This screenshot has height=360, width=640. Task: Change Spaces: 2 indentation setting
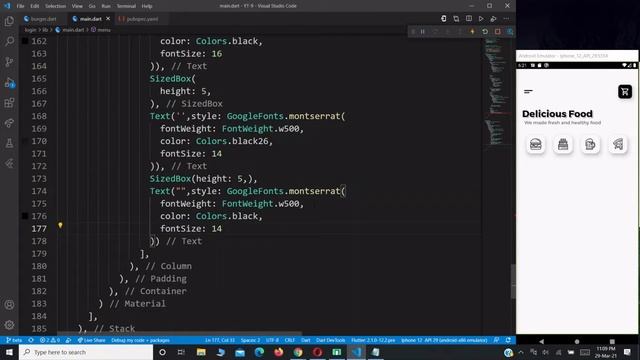point(250,340)
